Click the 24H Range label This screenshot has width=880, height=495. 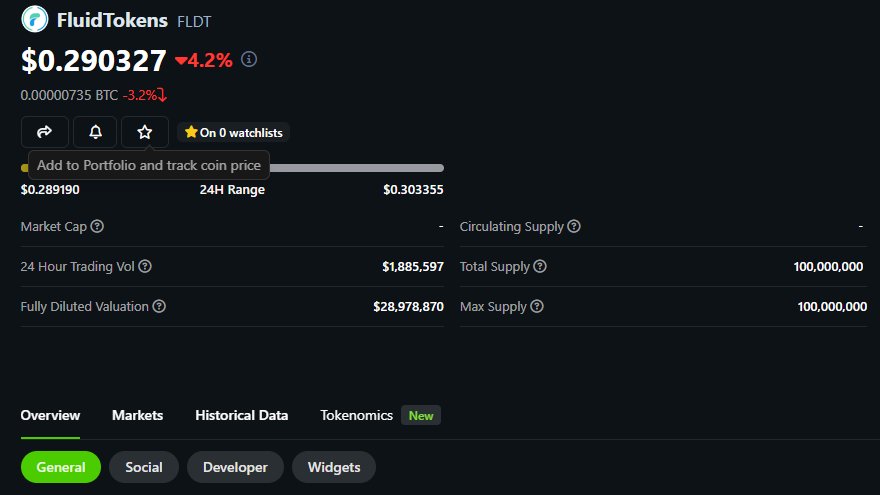[232, 190]
